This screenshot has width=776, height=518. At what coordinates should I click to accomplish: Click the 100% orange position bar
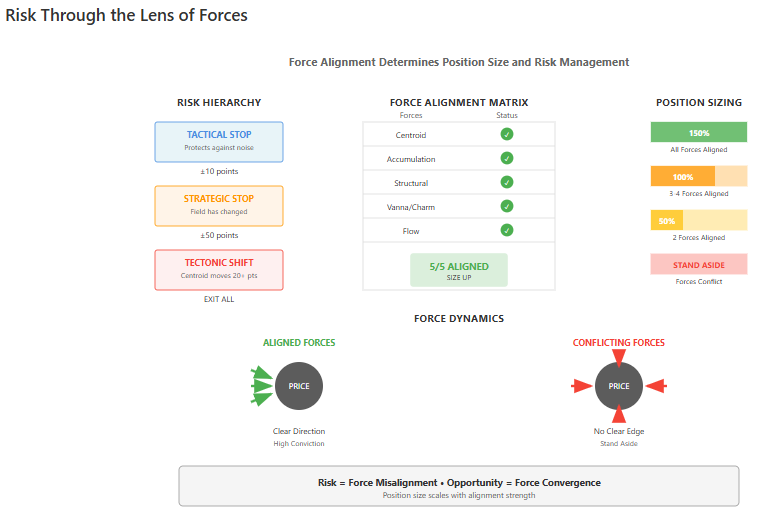coord(698,176)
